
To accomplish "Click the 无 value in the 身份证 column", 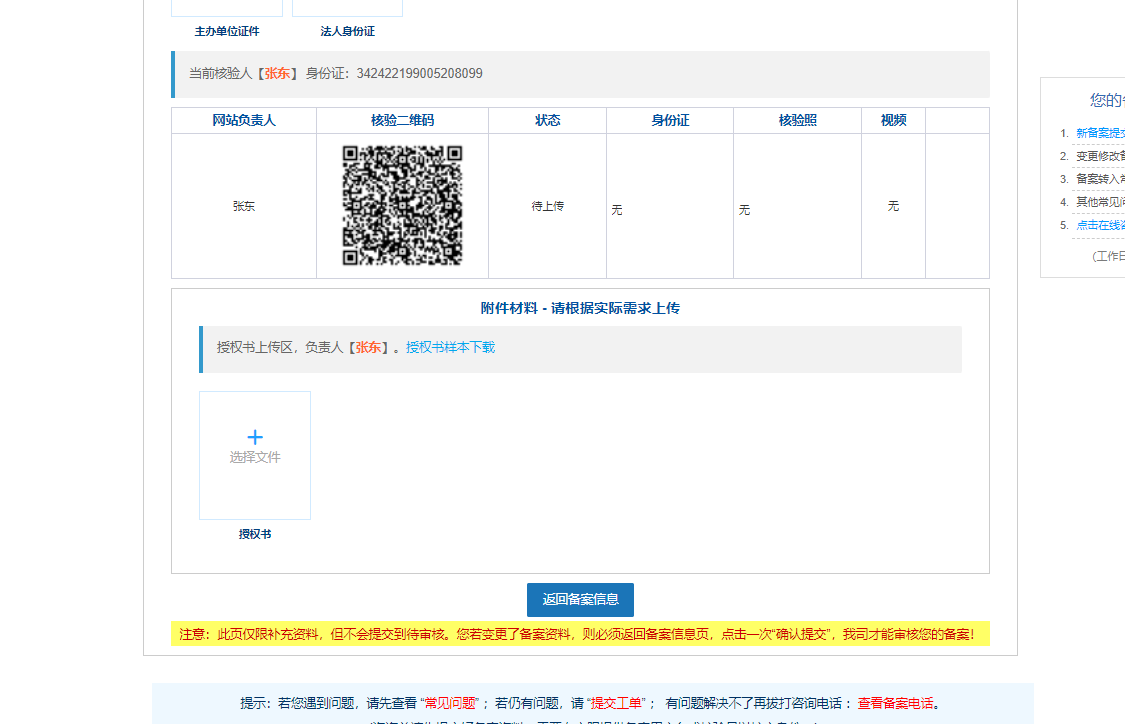I will [616, 210].
